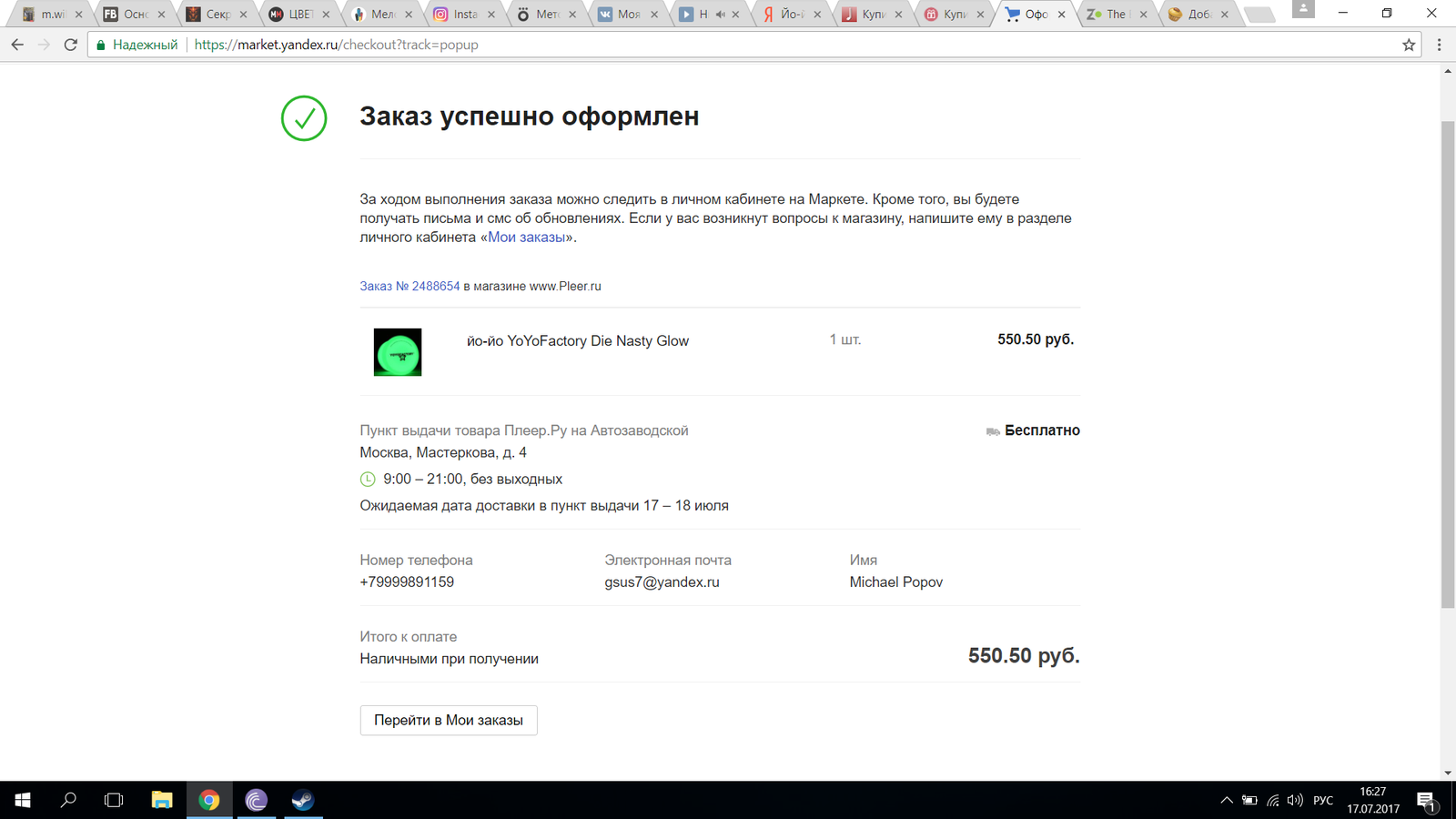Switch to the ЦВЕТ tab
Viewport: 1456px width, 819px height.
[298, 15]
